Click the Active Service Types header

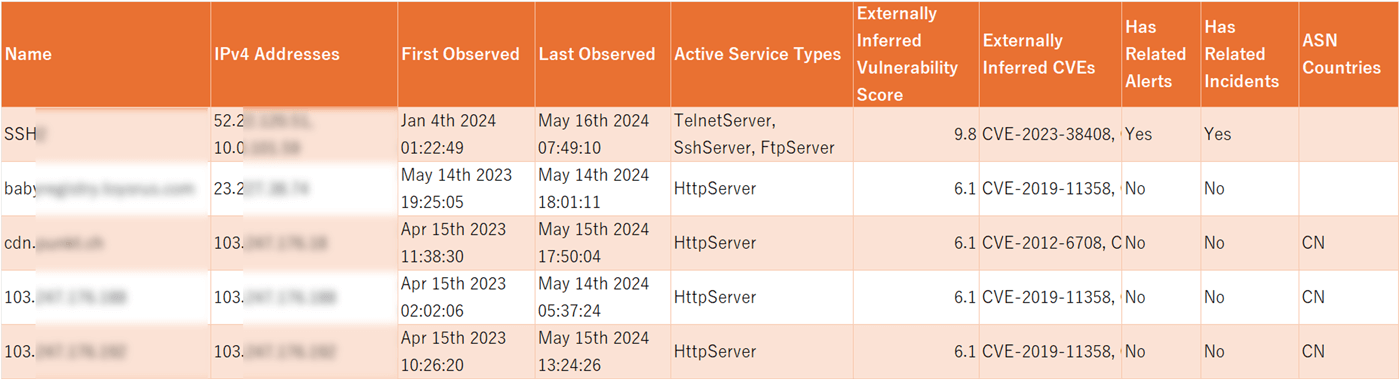coord(762,54)
